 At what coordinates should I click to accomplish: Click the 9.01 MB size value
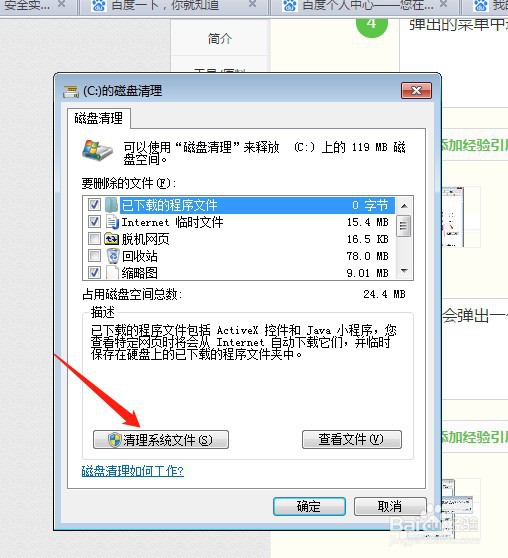(368, 273)
